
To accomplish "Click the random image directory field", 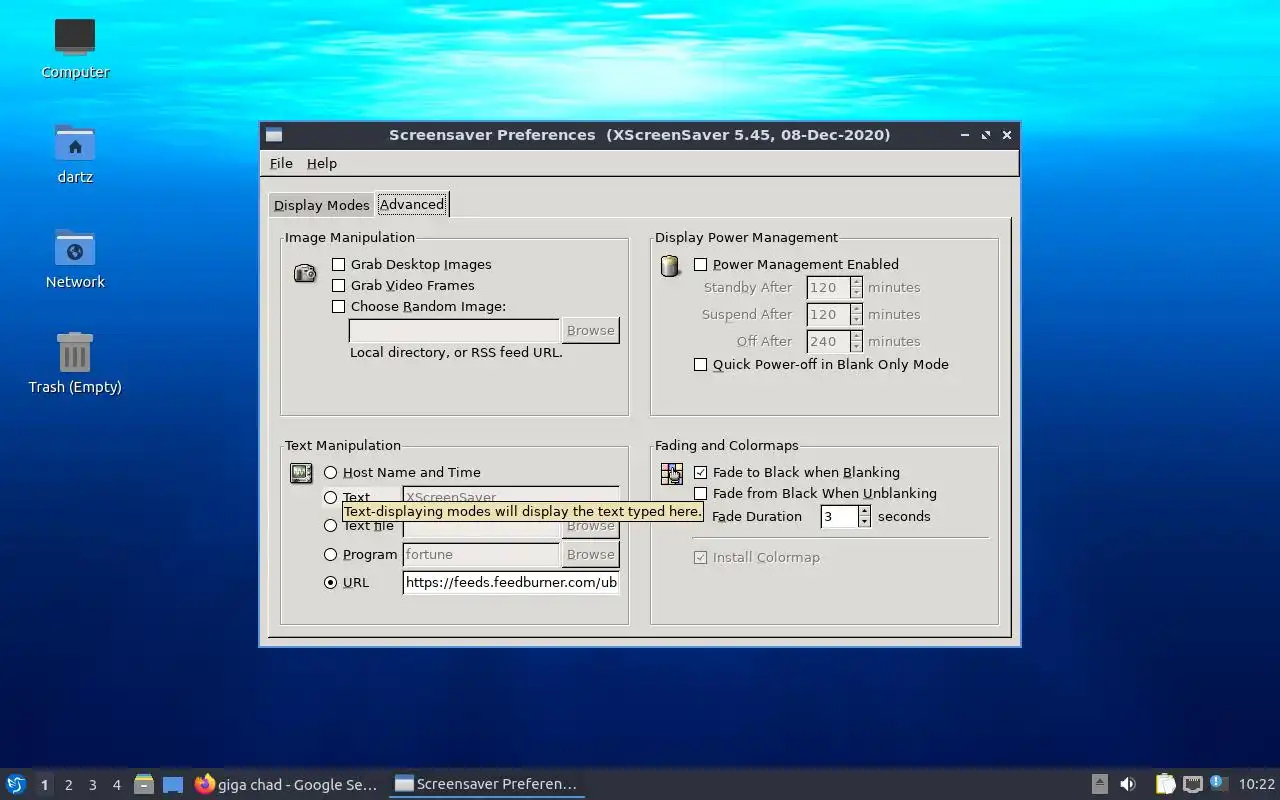I will point(454,331).
